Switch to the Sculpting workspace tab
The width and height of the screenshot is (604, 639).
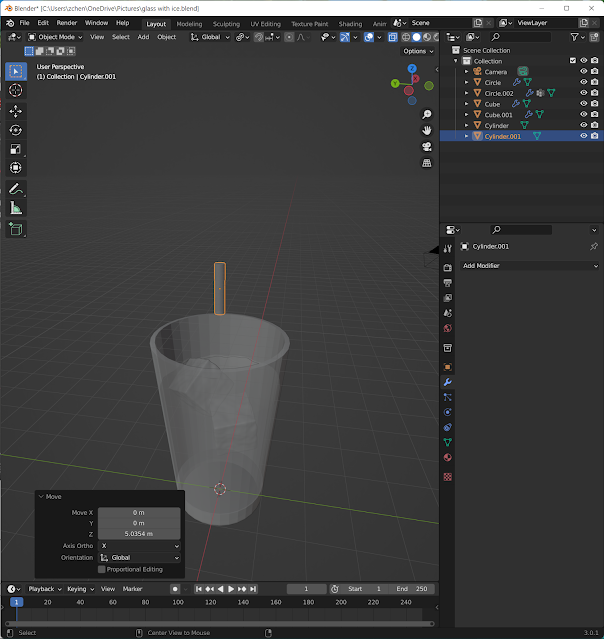(x=226, y=23)
